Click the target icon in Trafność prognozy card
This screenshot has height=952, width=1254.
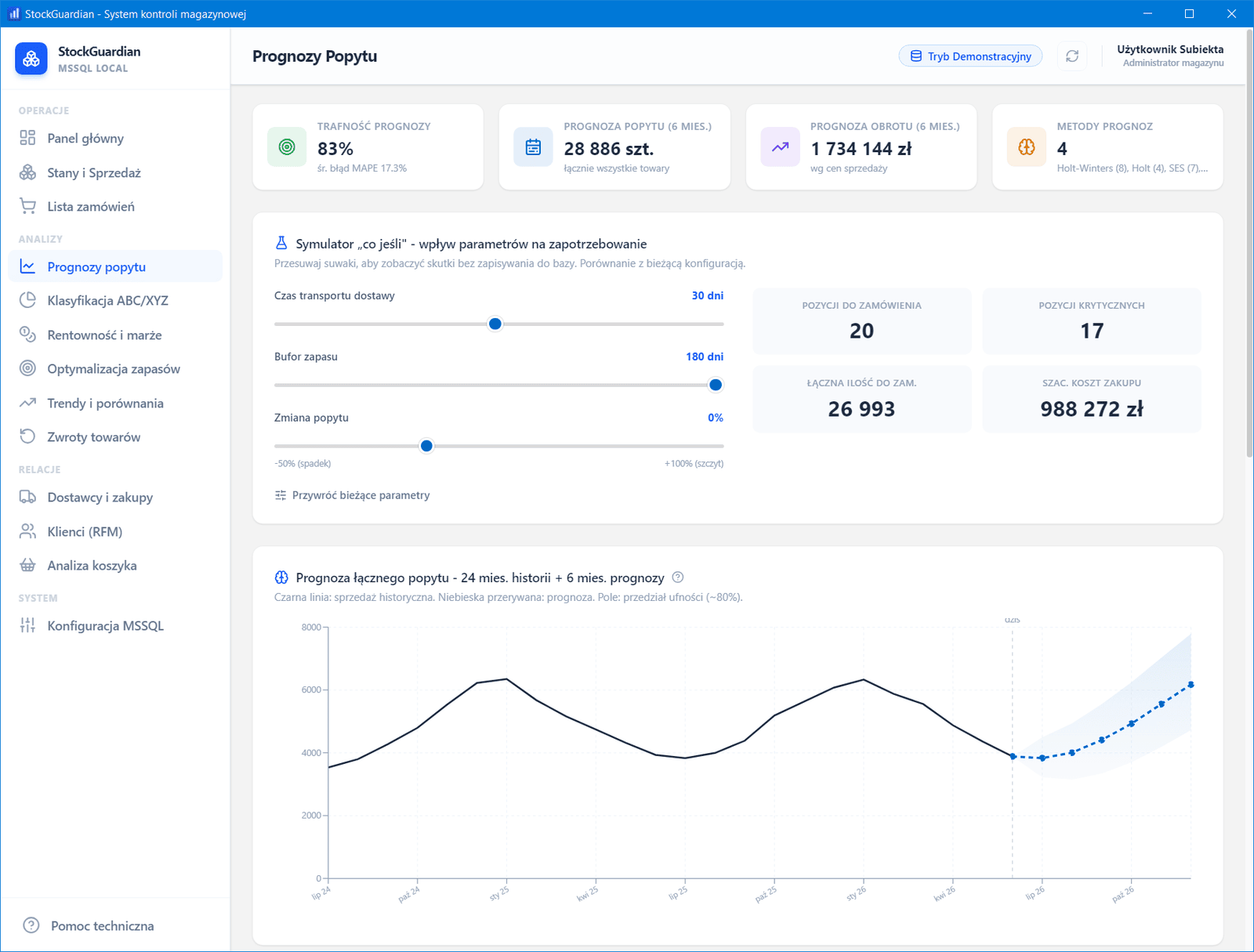point(287,147)
